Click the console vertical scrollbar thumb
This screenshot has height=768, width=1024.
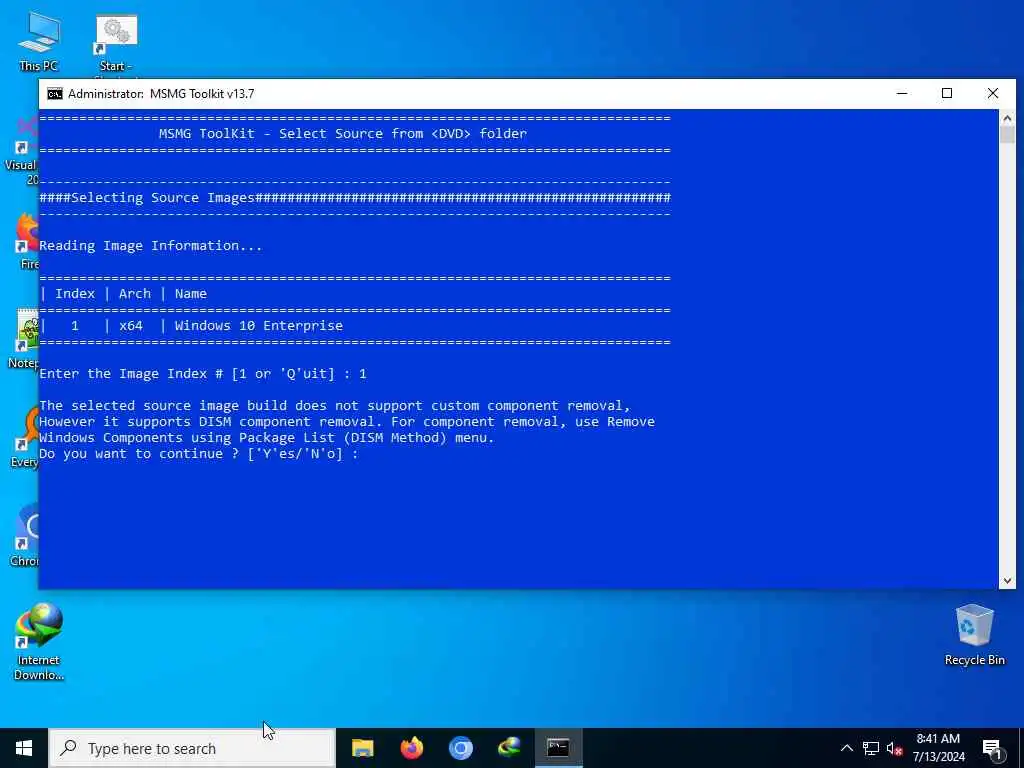coord(1007,135)
